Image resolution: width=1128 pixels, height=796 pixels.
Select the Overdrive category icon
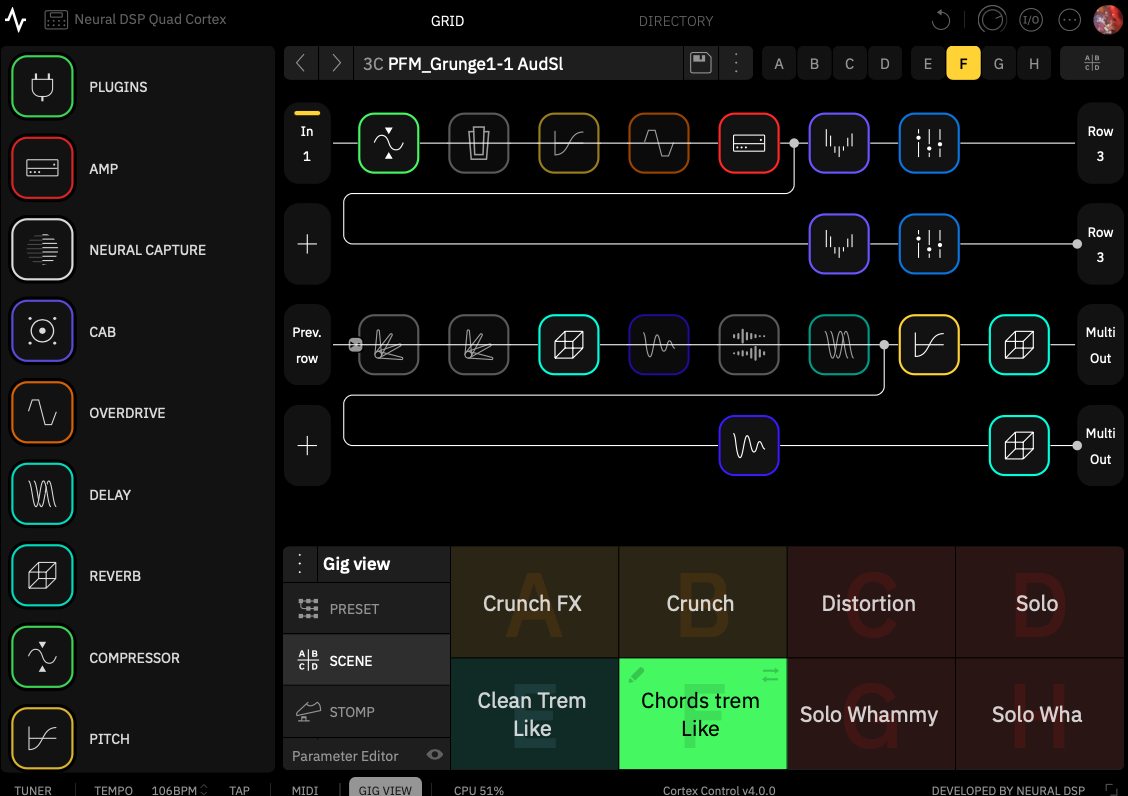click(42, 412)
